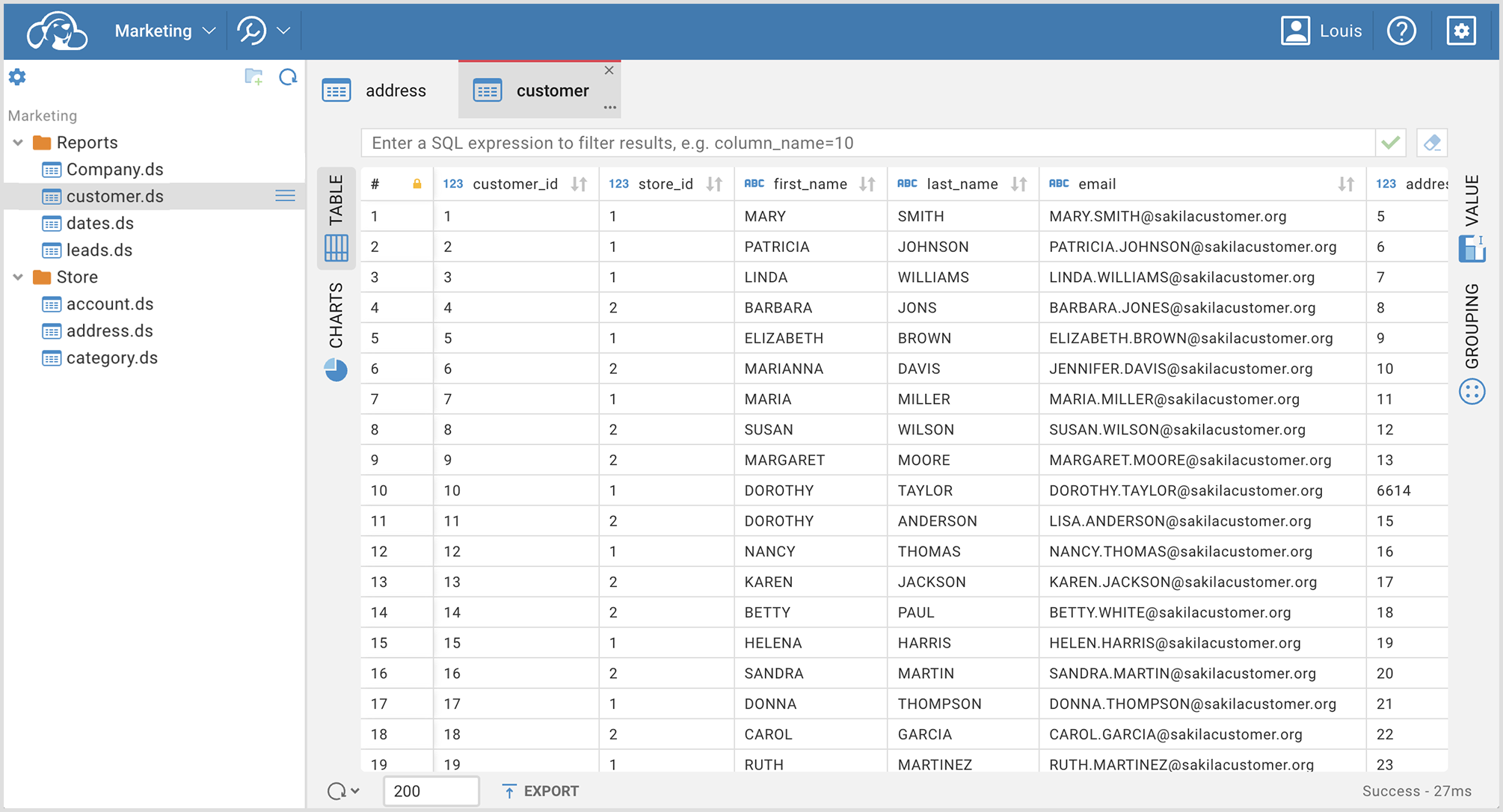
Task: Open the settings gear in top bar
Action: tap(1460, 31)
